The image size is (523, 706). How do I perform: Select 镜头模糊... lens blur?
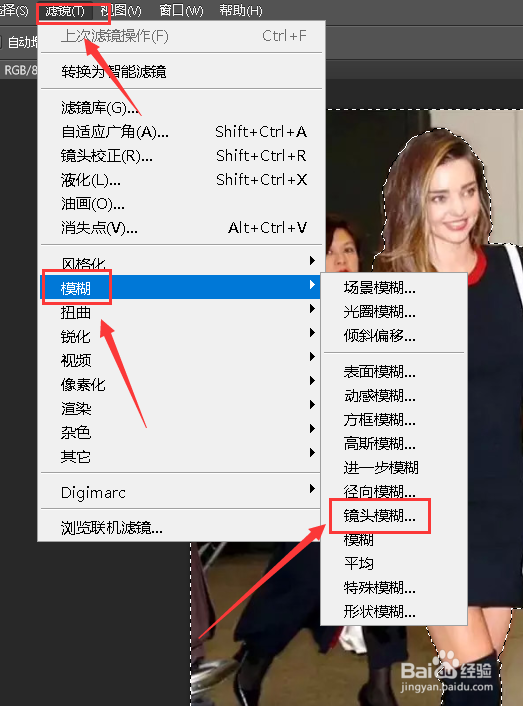pyautogui.click(x=394, y=516)
